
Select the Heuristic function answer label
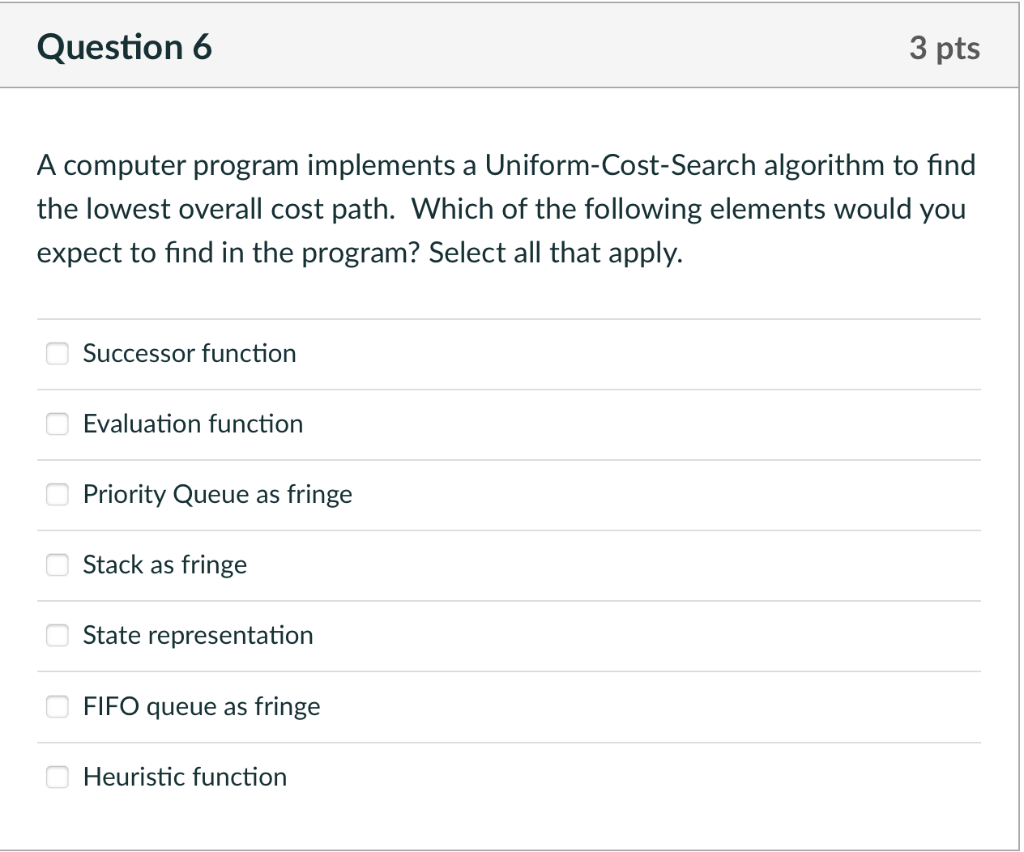coord(184,777)
